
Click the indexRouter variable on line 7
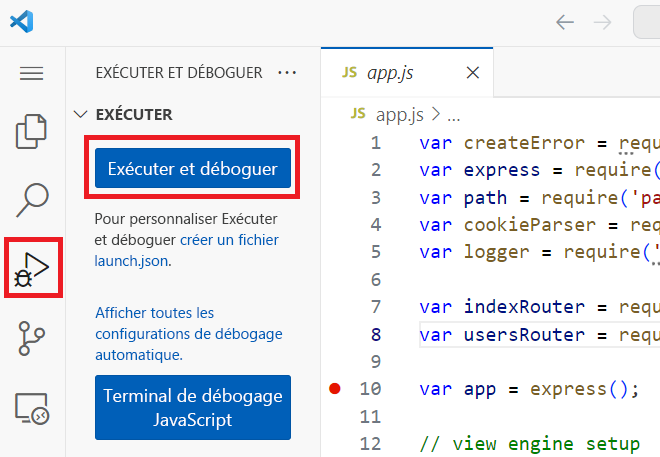pos(524,307)
